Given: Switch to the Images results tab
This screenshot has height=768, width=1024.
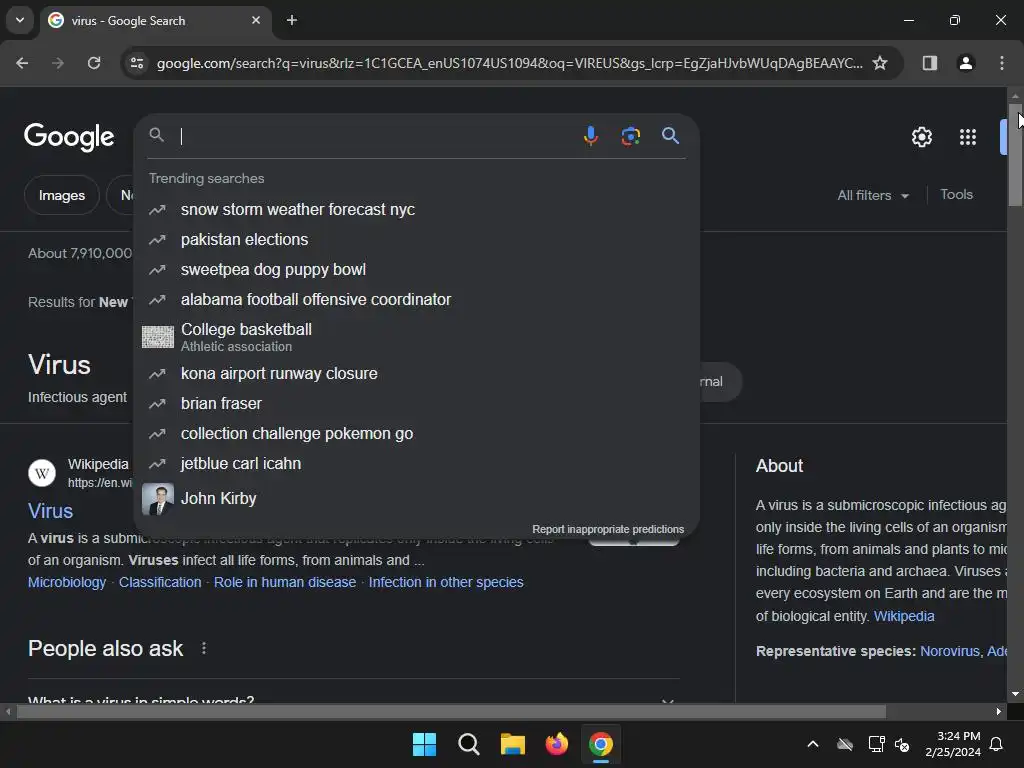Looking at the screenshot, I should point(61,195).
